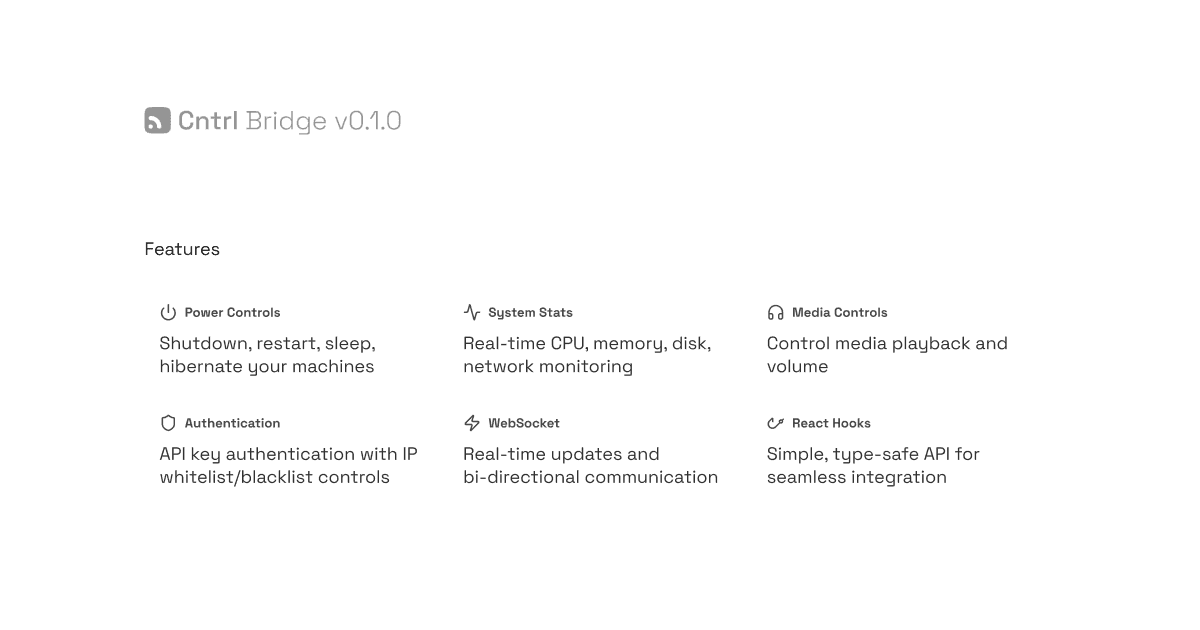The width and height of the screenshot is (1200, 630).
Task: Click the API key authentication description
Action: [288, 465]
